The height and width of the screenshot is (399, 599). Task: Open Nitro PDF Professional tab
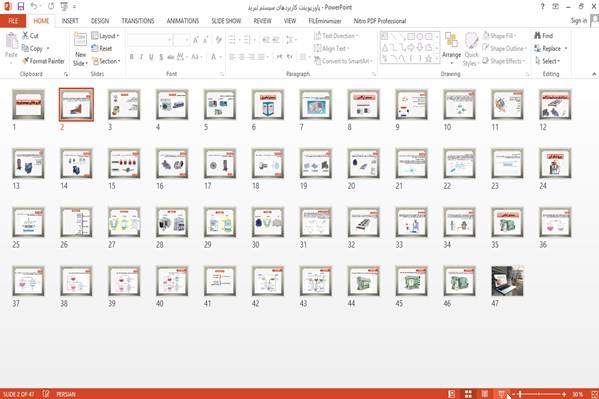click(379, 21)
